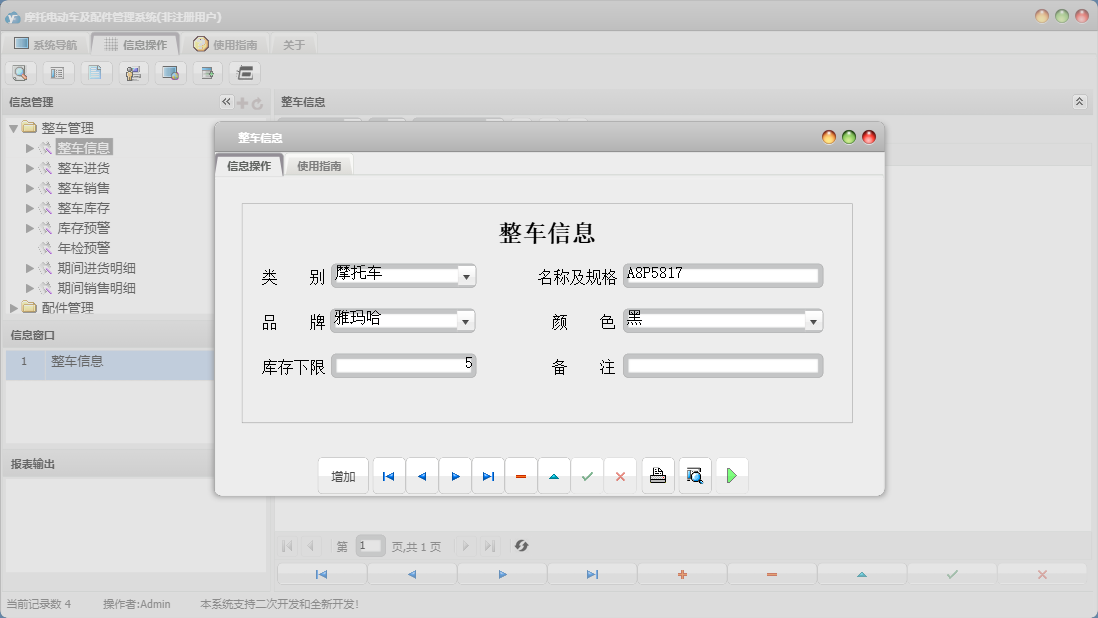The image size is (1098, 618).
Task: Select the search preview tool on the toolbar
Action: tap(20, 72)
